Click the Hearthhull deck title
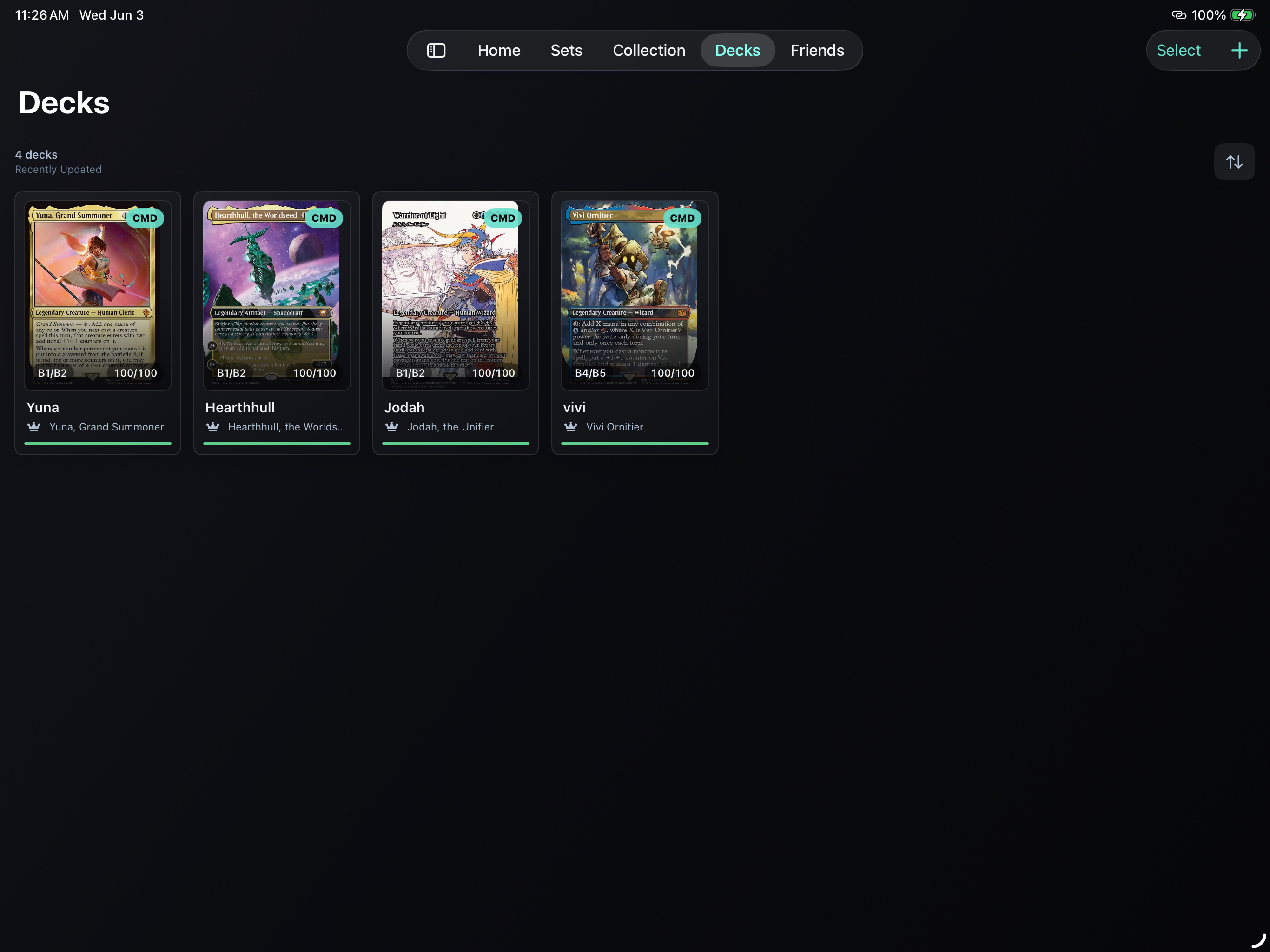This screenshot has width=1270, height=952. tap(240, 407)
